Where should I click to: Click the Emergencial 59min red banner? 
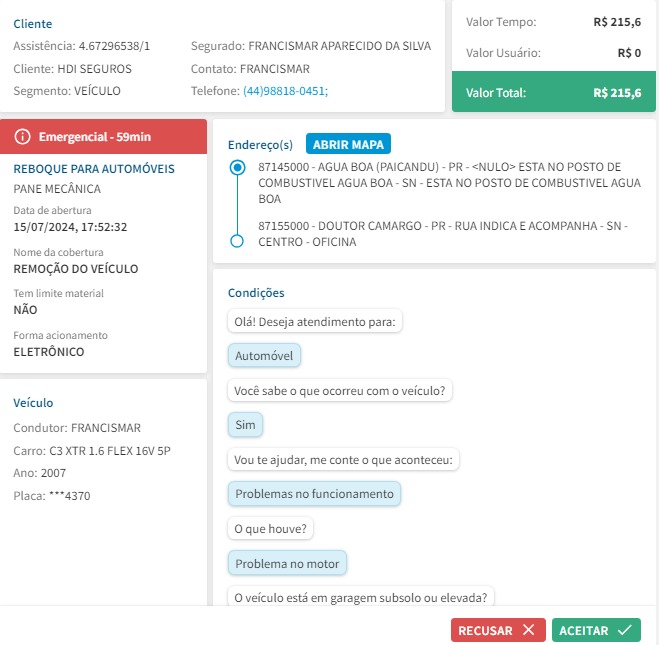point(104,136)
